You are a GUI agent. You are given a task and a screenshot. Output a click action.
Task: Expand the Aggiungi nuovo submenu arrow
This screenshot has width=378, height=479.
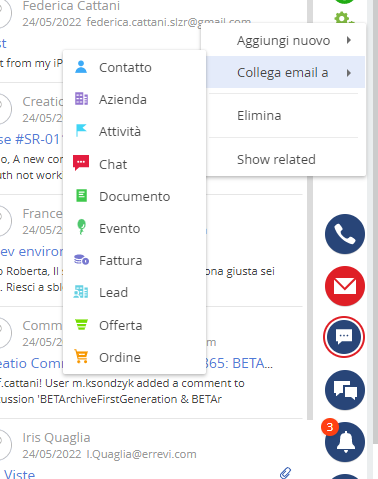pyautogui.click(x=349, y=40)
